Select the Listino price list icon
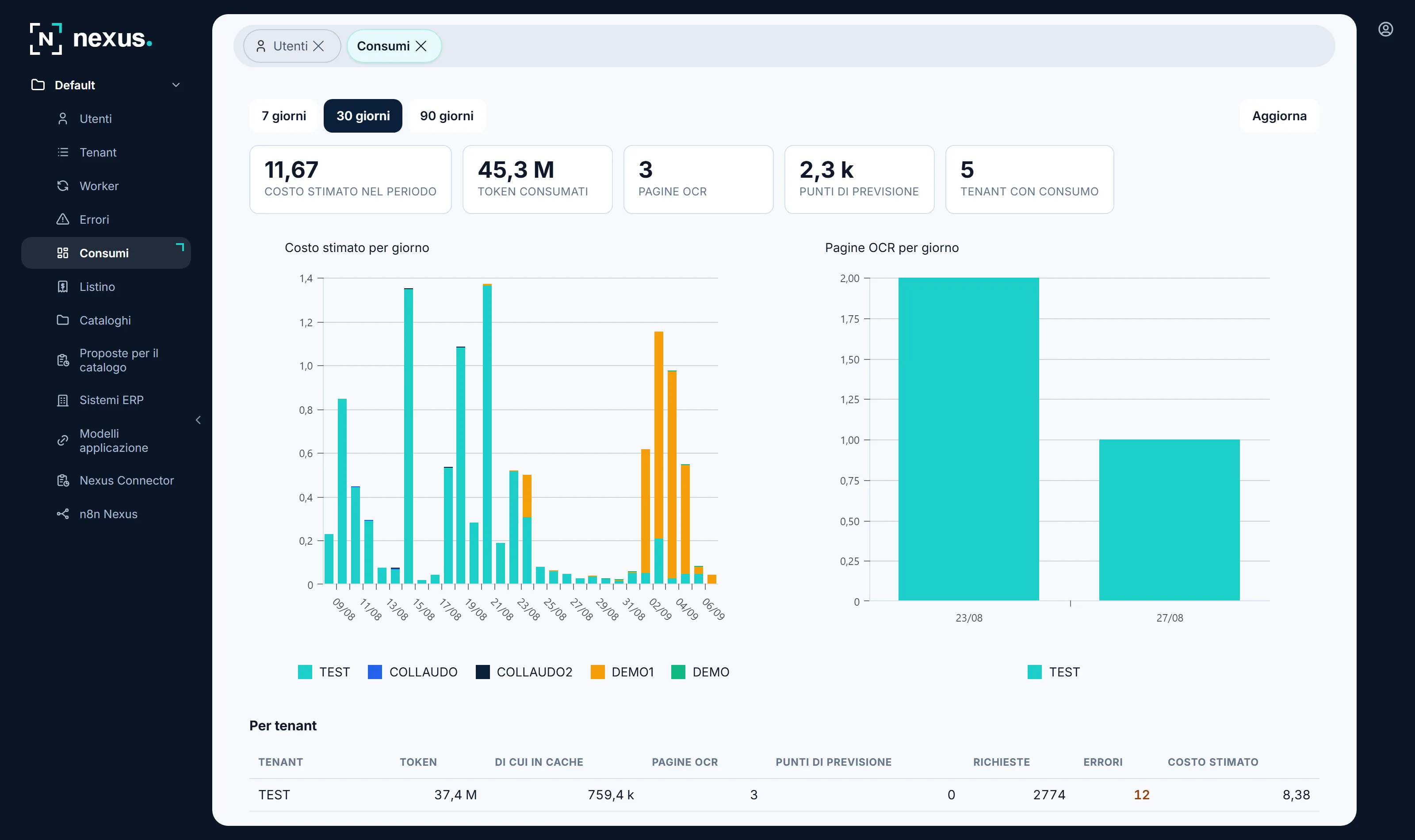This screenshot has width=1415, height=840. point(63,286)
